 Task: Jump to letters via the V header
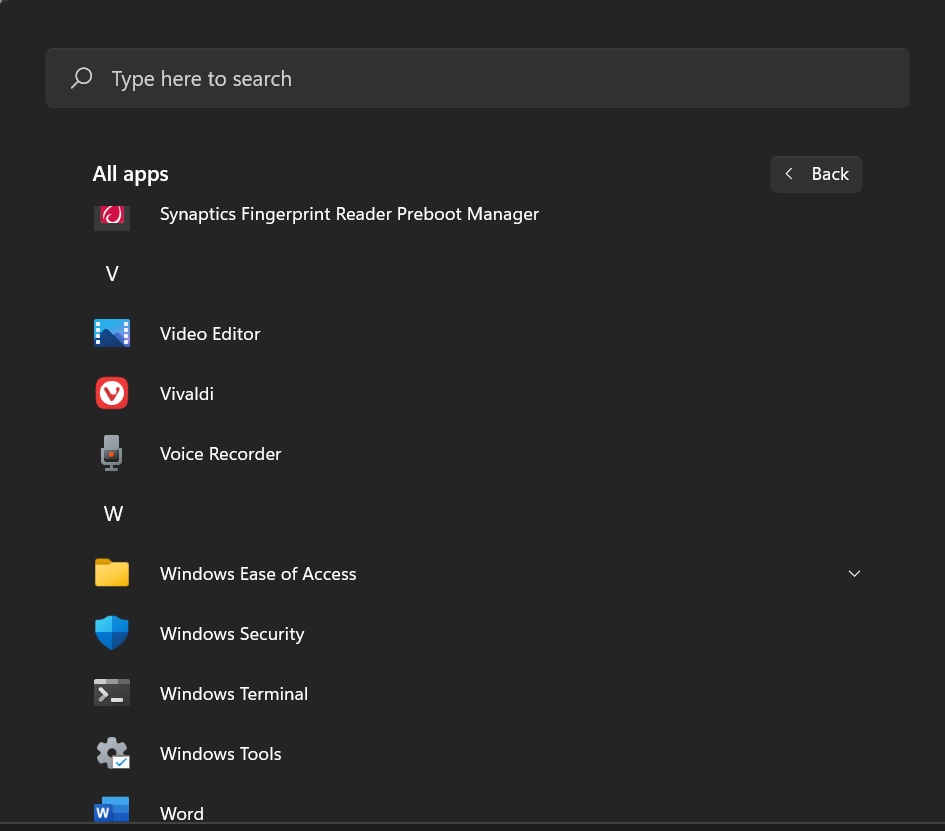112,274
